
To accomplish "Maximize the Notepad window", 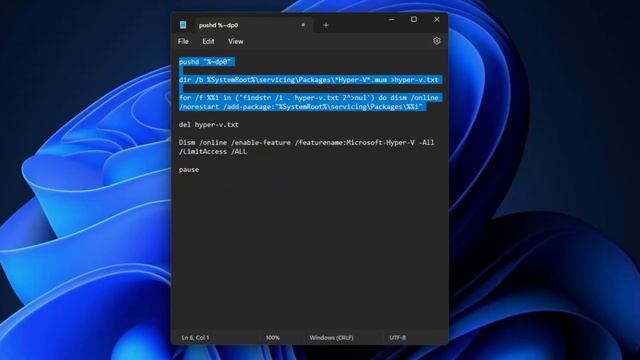I will coord(414,19).
